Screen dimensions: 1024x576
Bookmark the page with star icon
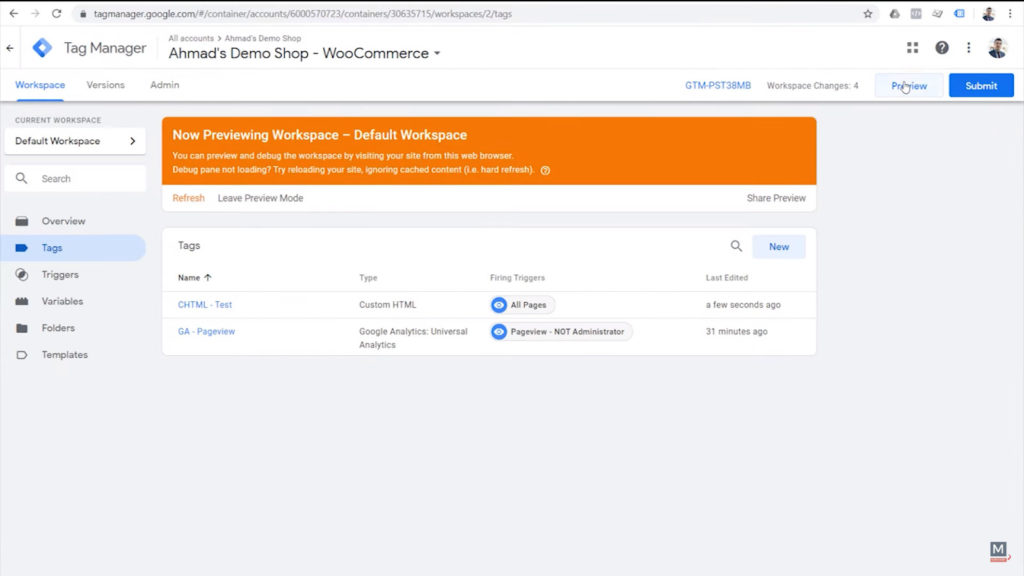pyautogui.click(x=867, y=14)
